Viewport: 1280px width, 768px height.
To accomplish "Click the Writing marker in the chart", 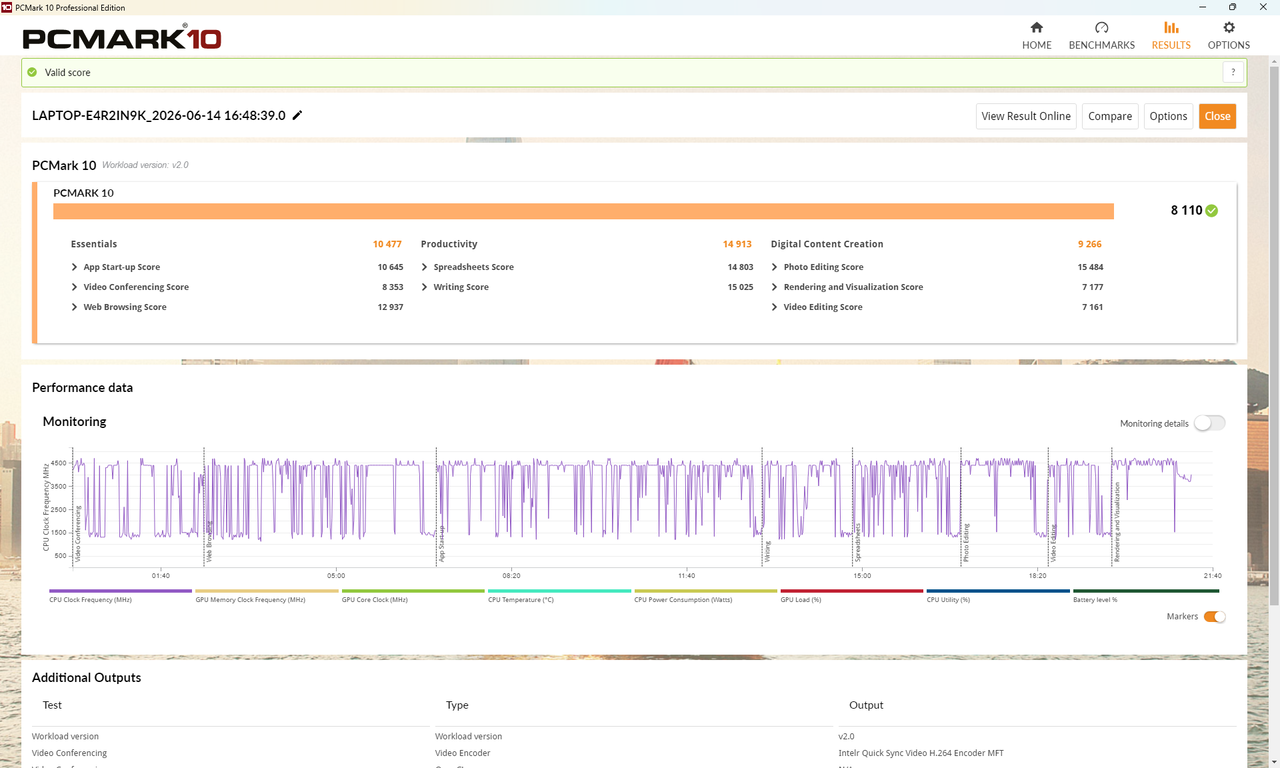I will (767, 552).
